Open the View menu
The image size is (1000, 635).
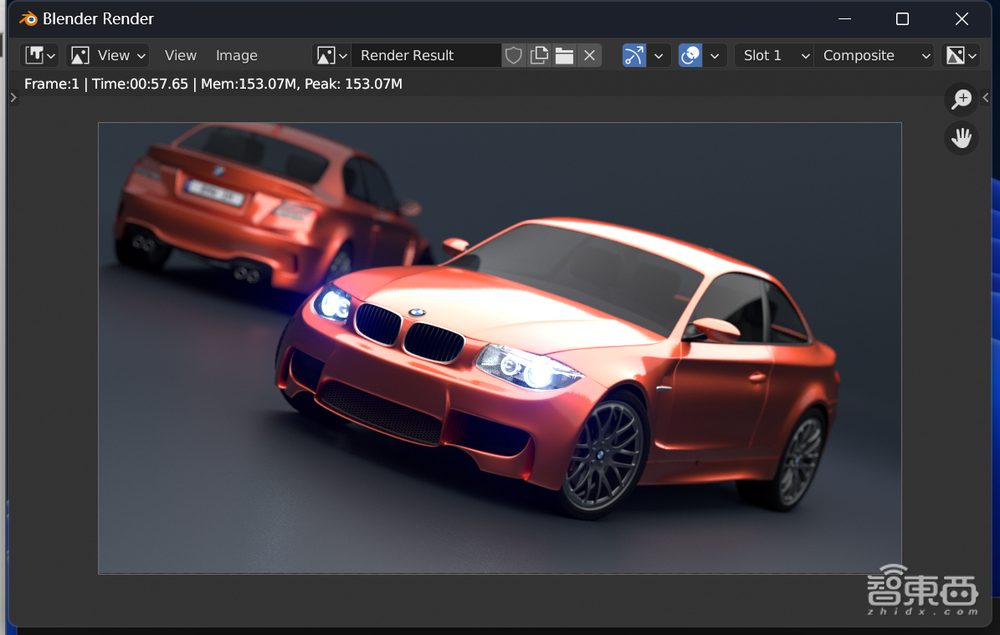pyautogui.click(x=180, y=56)
